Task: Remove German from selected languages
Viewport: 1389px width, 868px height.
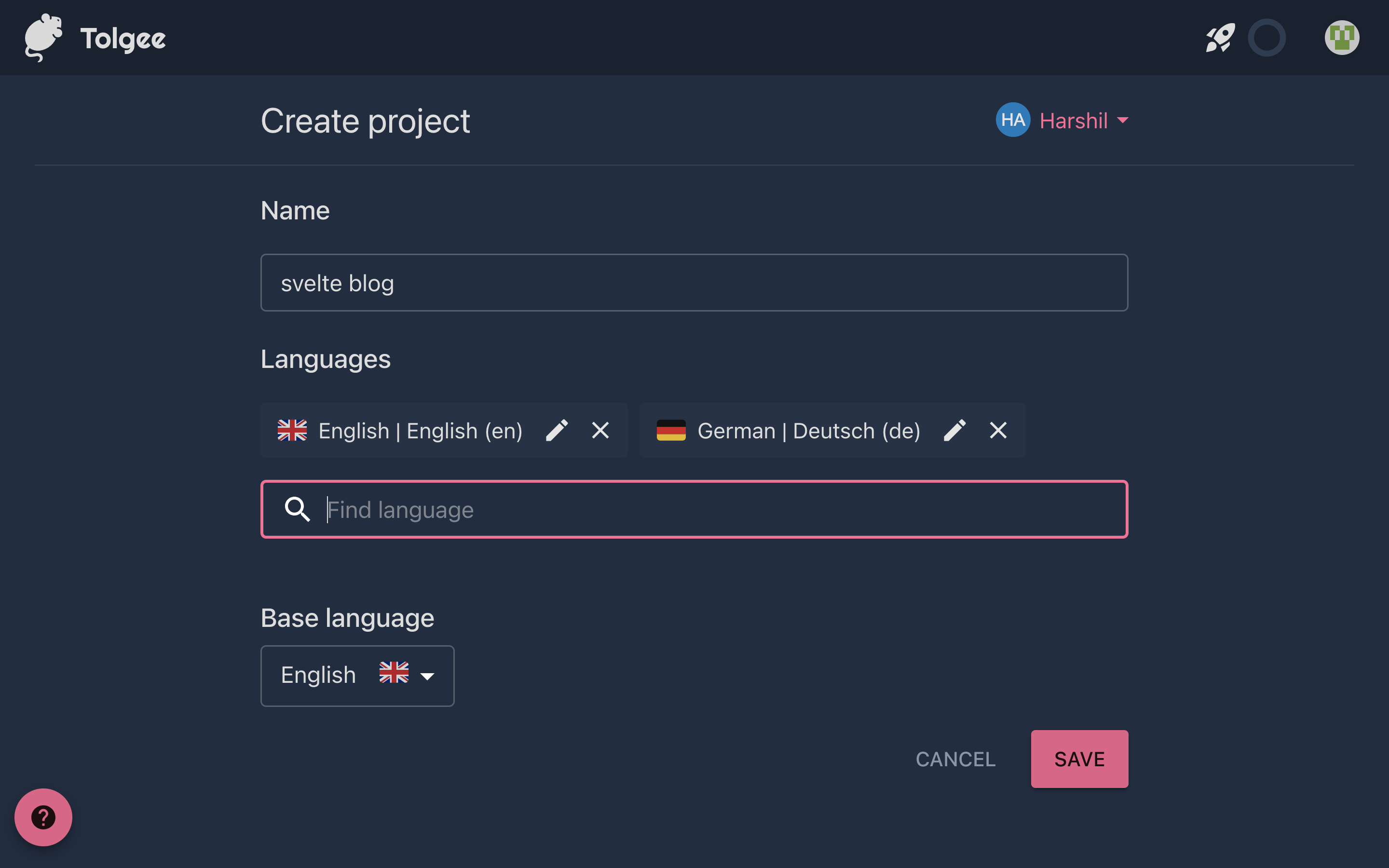Action: click(997, 431)
